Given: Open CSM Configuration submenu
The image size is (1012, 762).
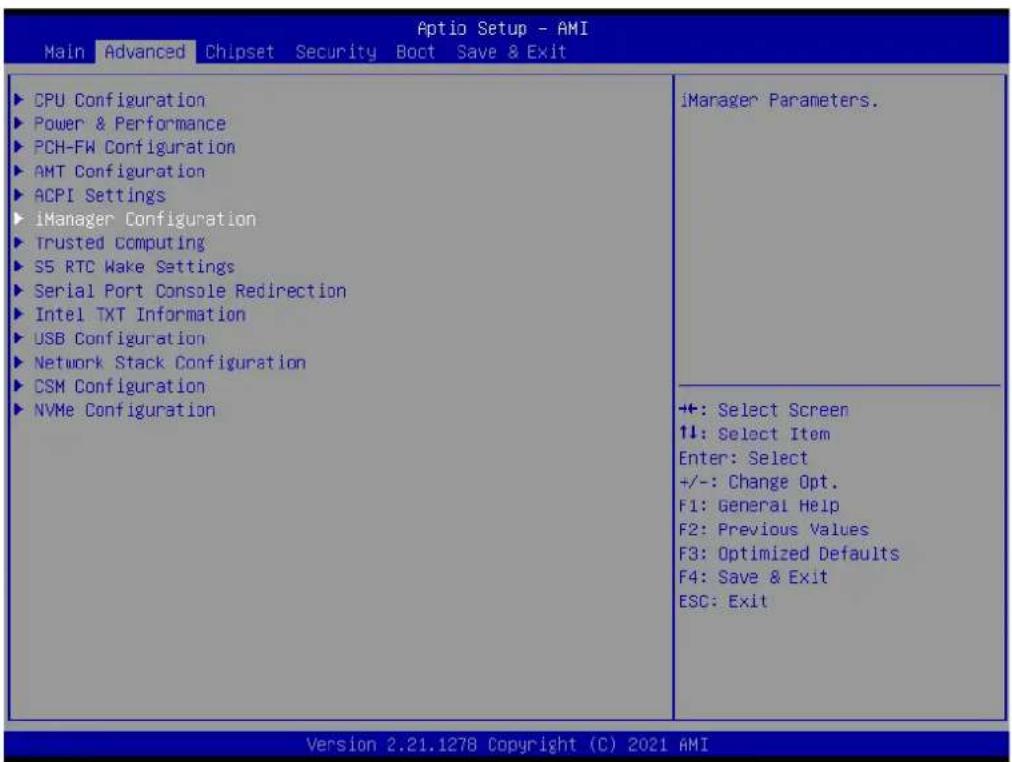Looking at the screenshot, I should tap(119, 386).
